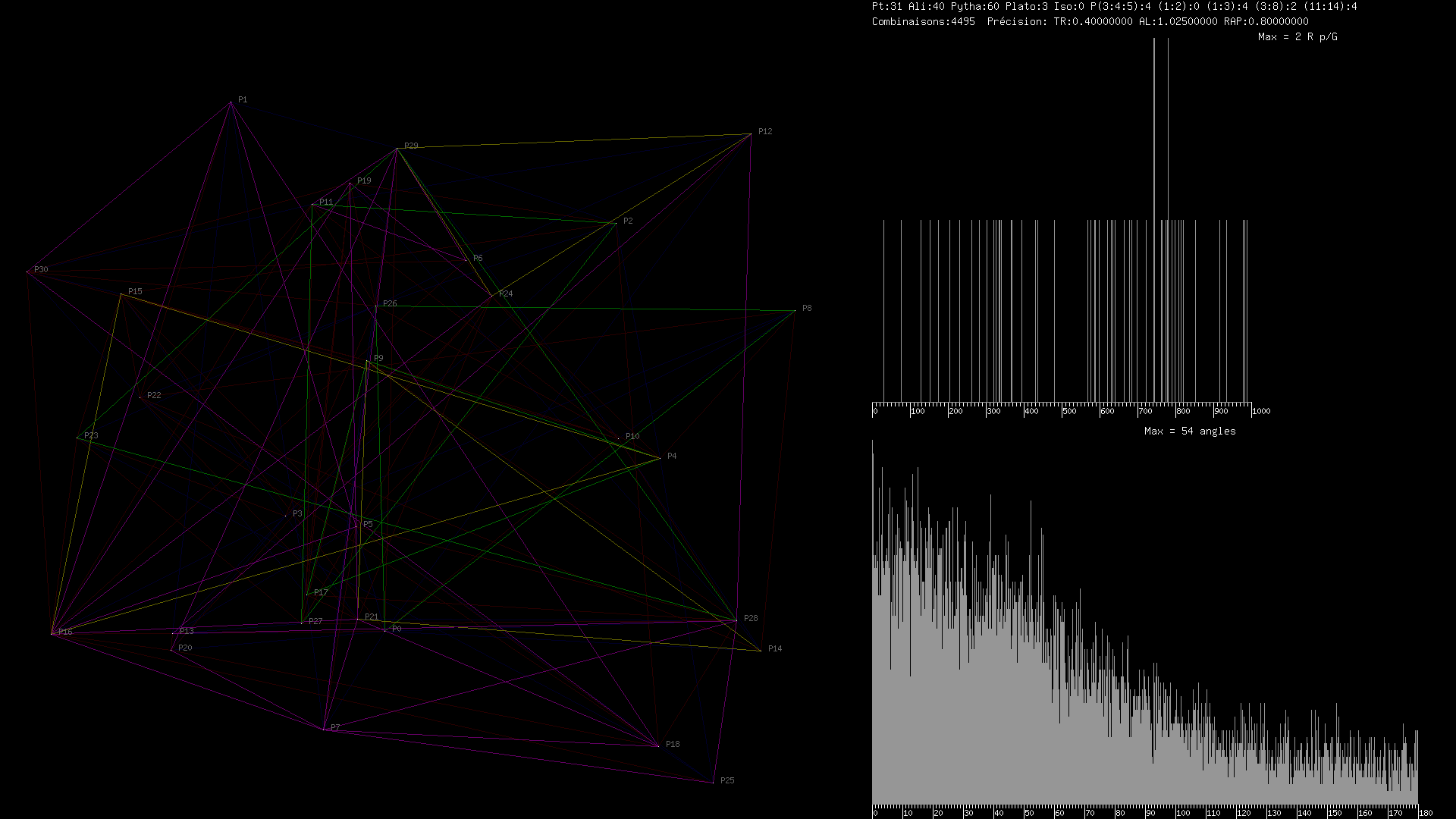Click point label P2
This screenshot has height=819, width=1456.
click(628, 221)
